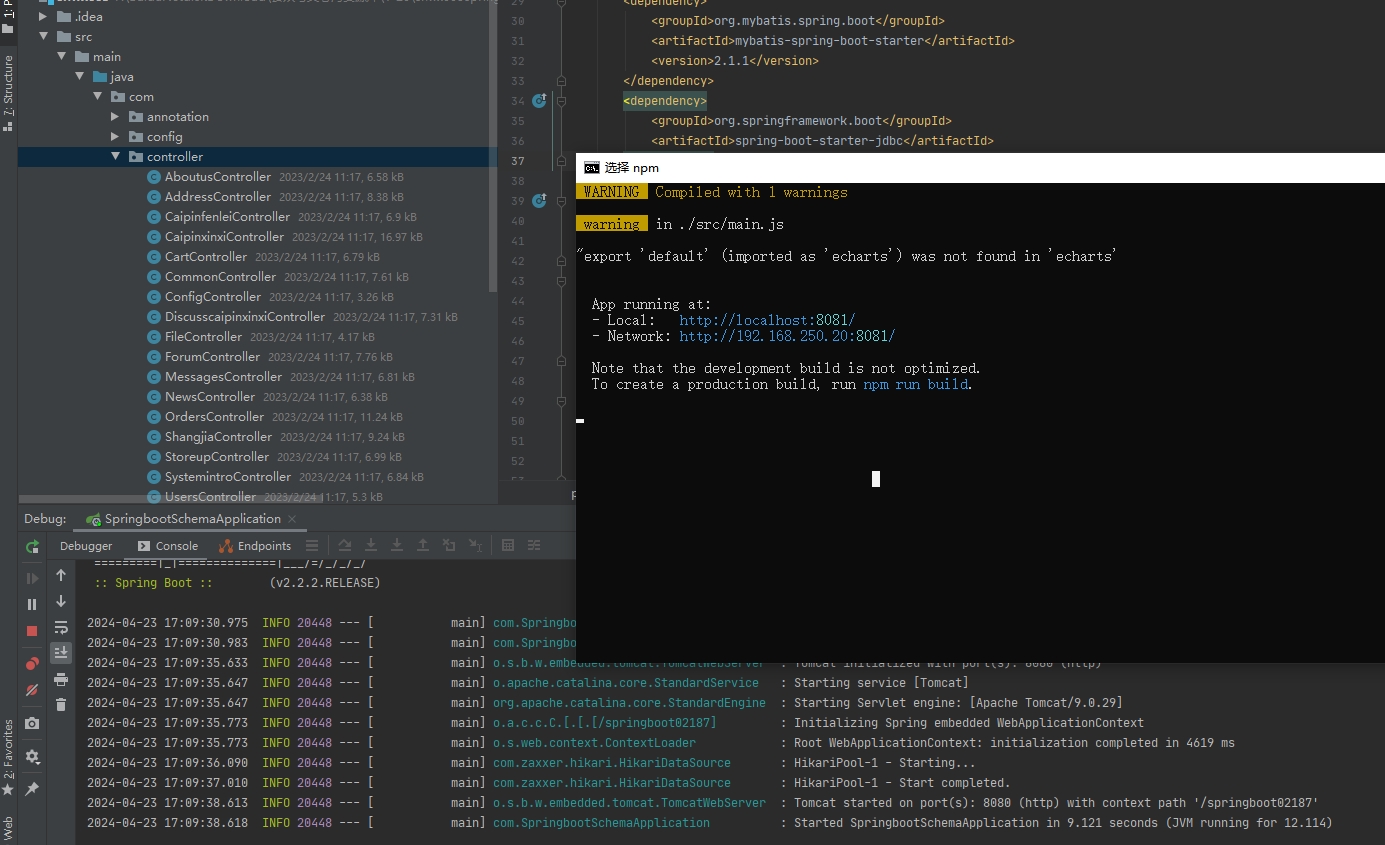Pin the debug tab with the pin icon

[x=32, y=789]
